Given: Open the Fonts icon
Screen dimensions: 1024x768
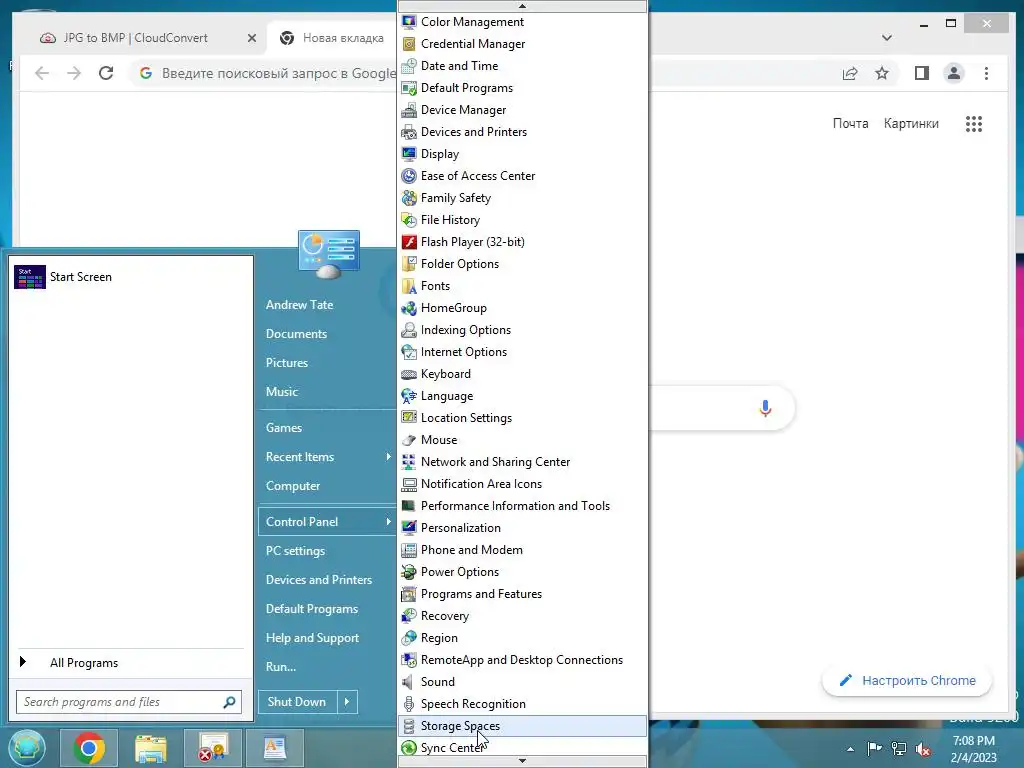Looking at the screenshot, I should tap(409, 286).
